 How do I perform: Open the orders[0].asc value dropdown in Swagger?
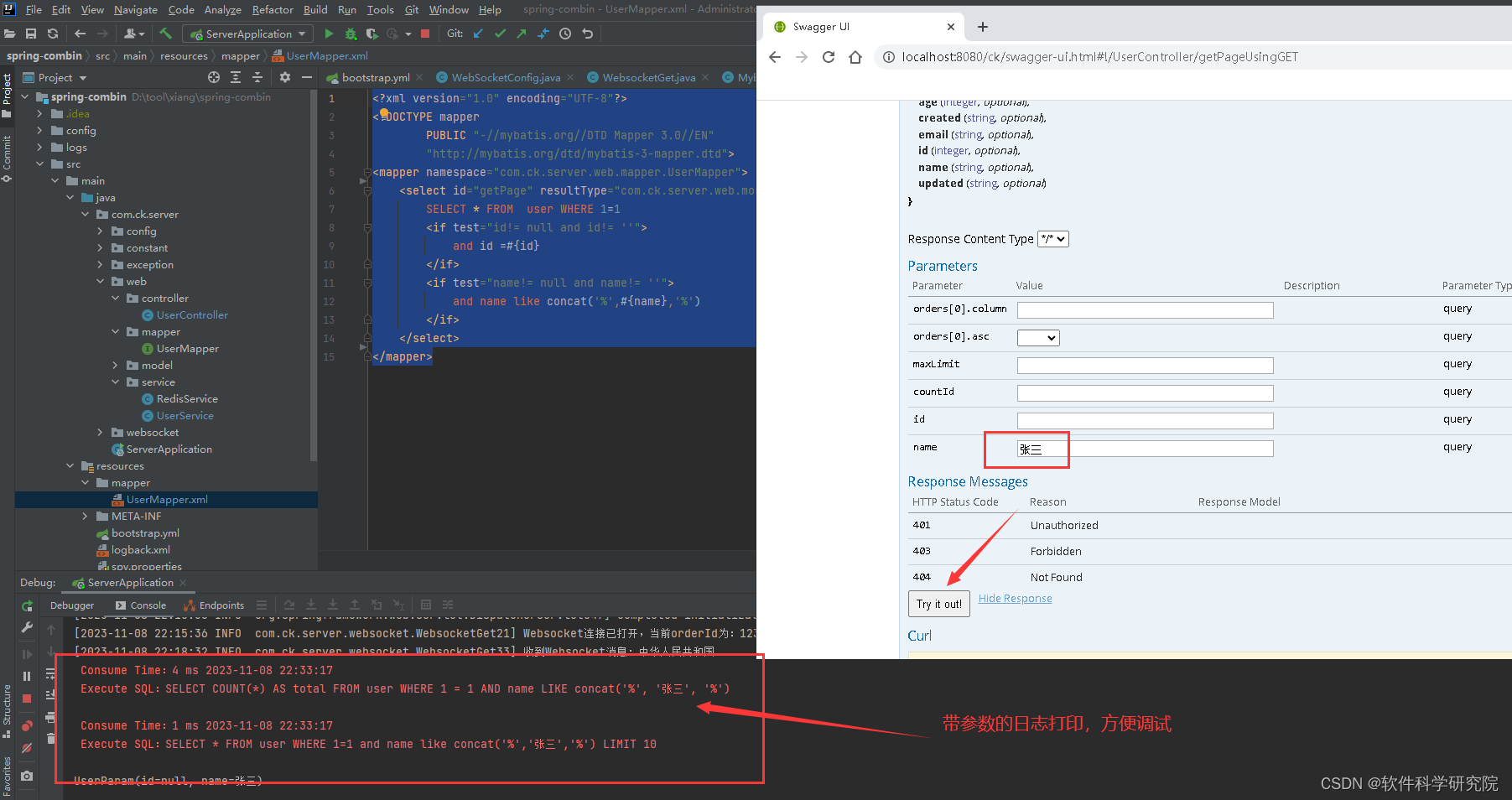[1037, 337]
